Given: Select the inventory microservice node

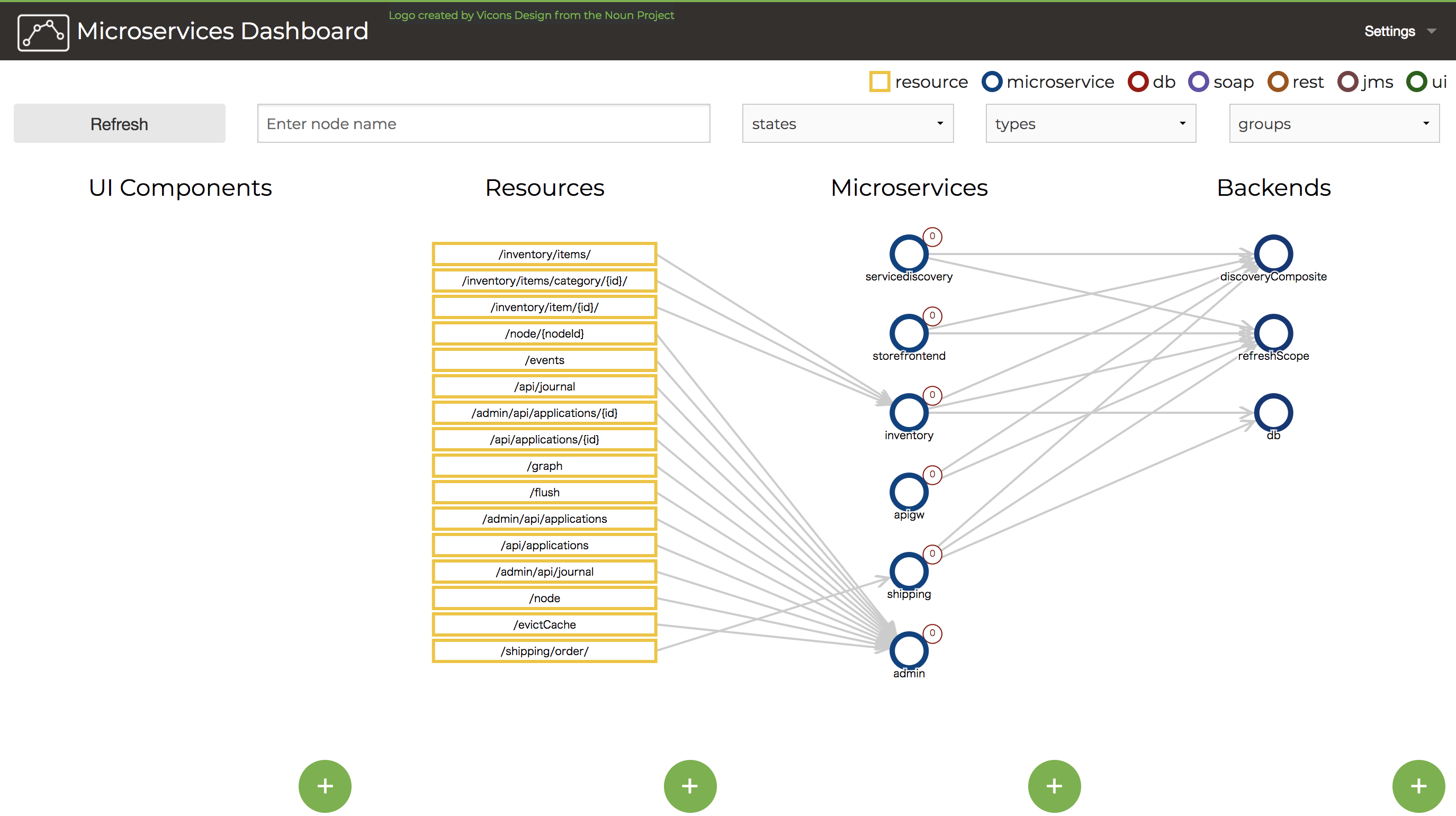Looking at the screenshot, I should click(x=909, y=413).
